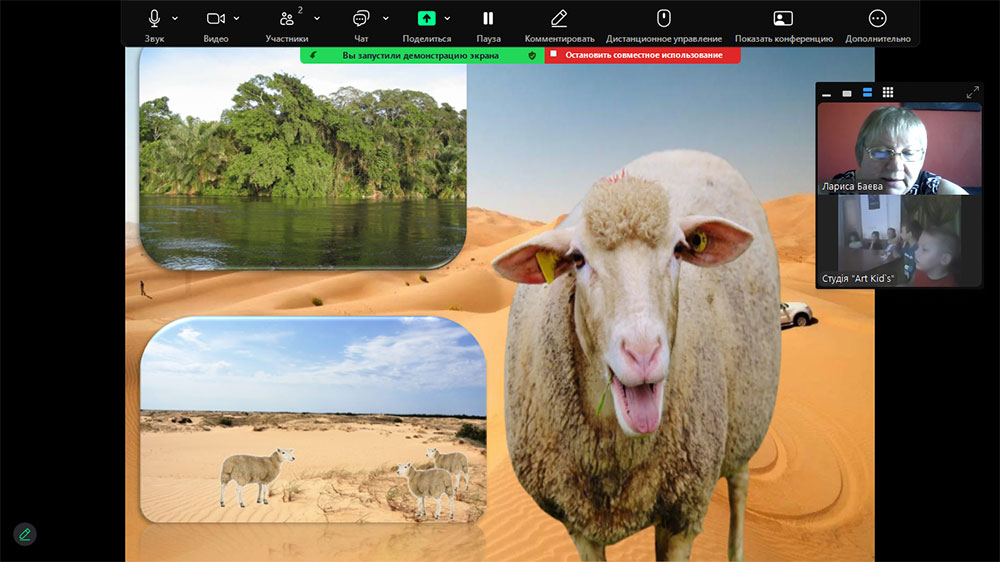Screen dimensions: 1000x562
Task: Switch video panel to grid view
Action: [888, 92]
